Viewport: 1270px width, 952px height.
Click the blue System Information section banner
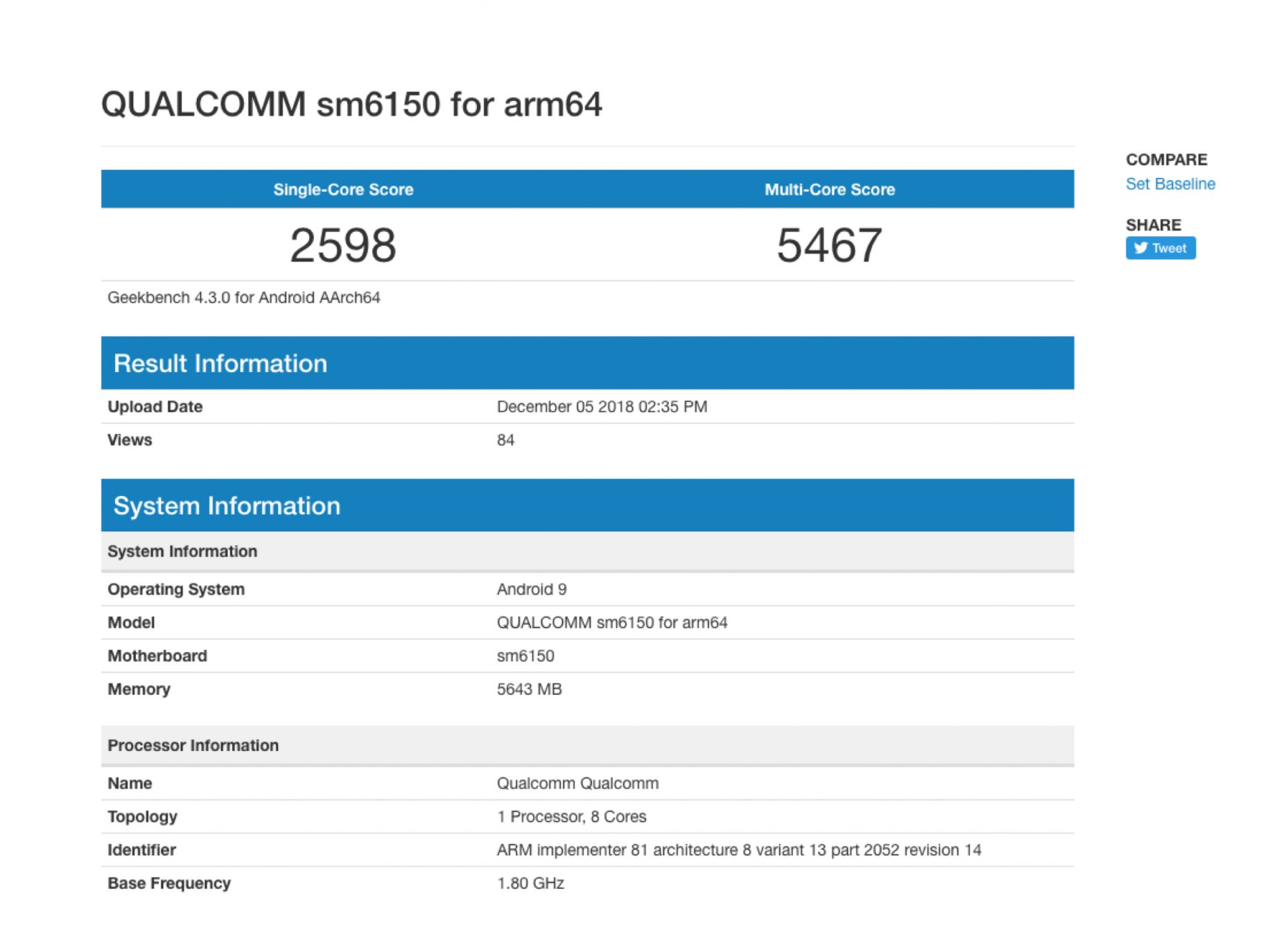[x=227, y=506]
